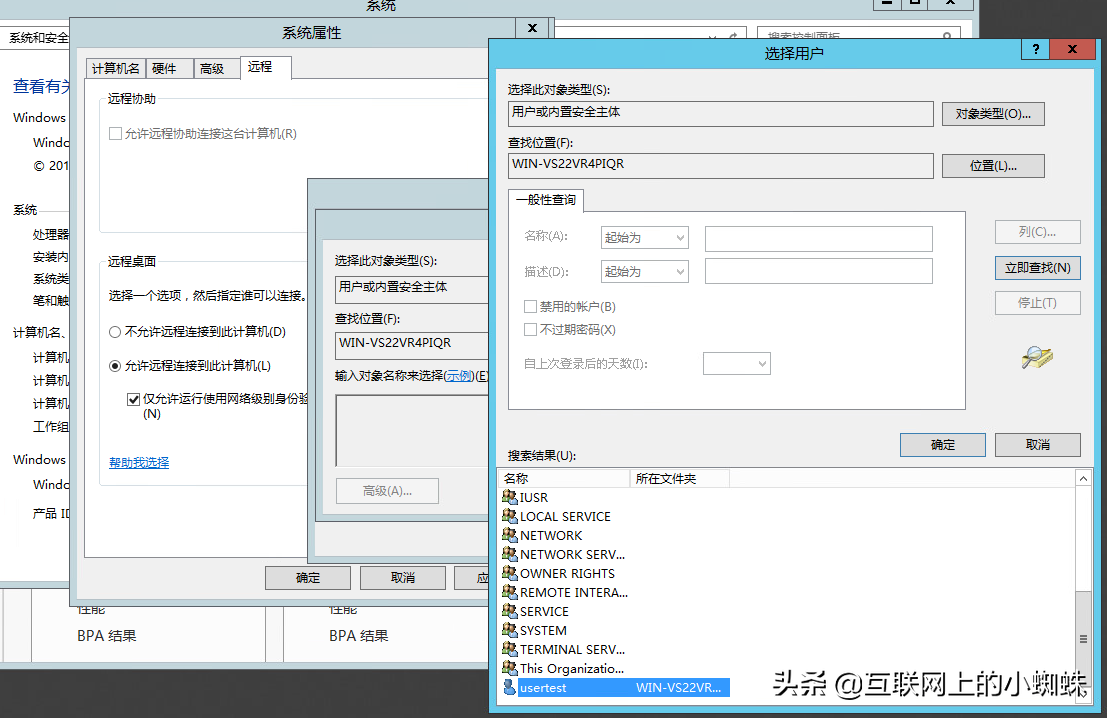
Task: Uncheck 仅允许运行使用网络级别身份验证 checkbox
Action: (133, 400)
